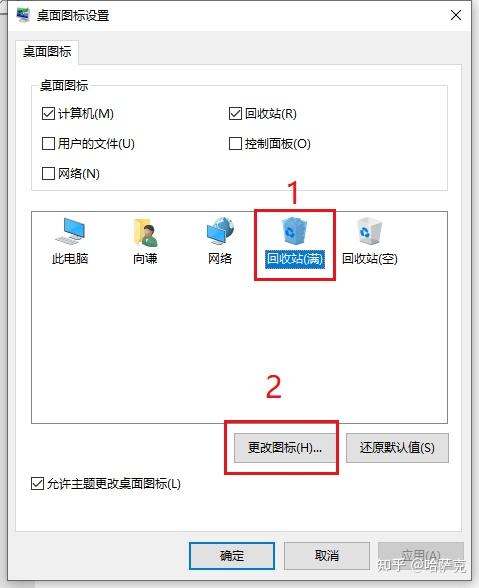Viewport: 479px width, 588px height.
Task: Close the 桌面图标设置 dialog
Action: (456, 15)
